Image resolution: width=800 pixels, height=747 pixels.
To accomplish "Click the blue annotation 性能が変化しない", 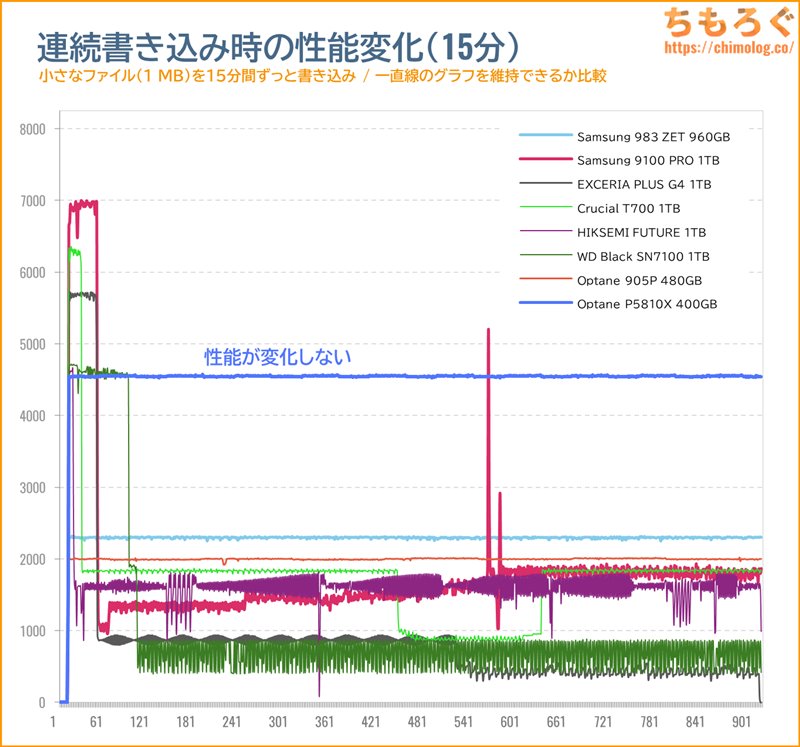I will pyautogui.click(x=278, y=357).
